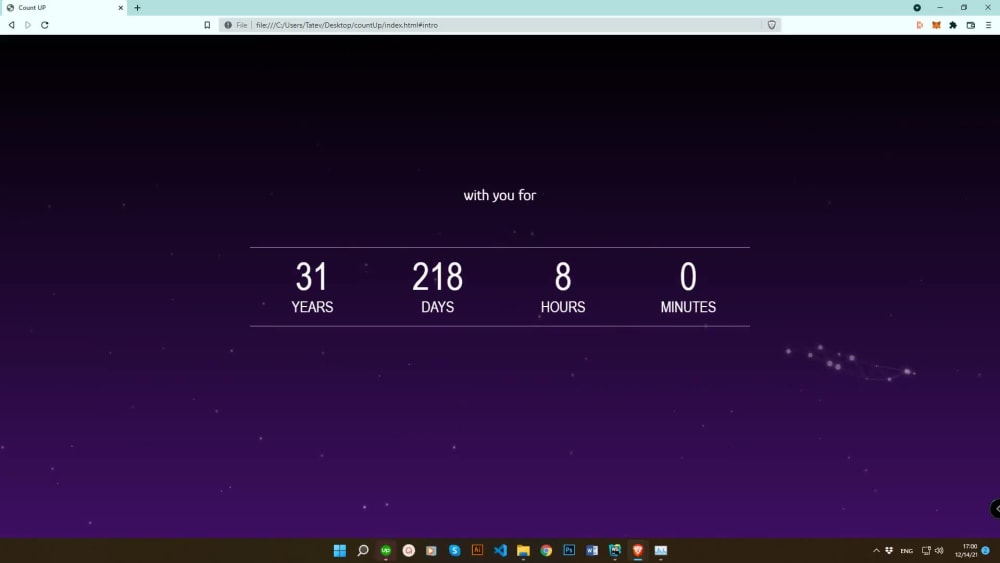This screenshot has height=563, width=1000.
Task: Click the 8 HOURS counter
Action: point(562,287)
